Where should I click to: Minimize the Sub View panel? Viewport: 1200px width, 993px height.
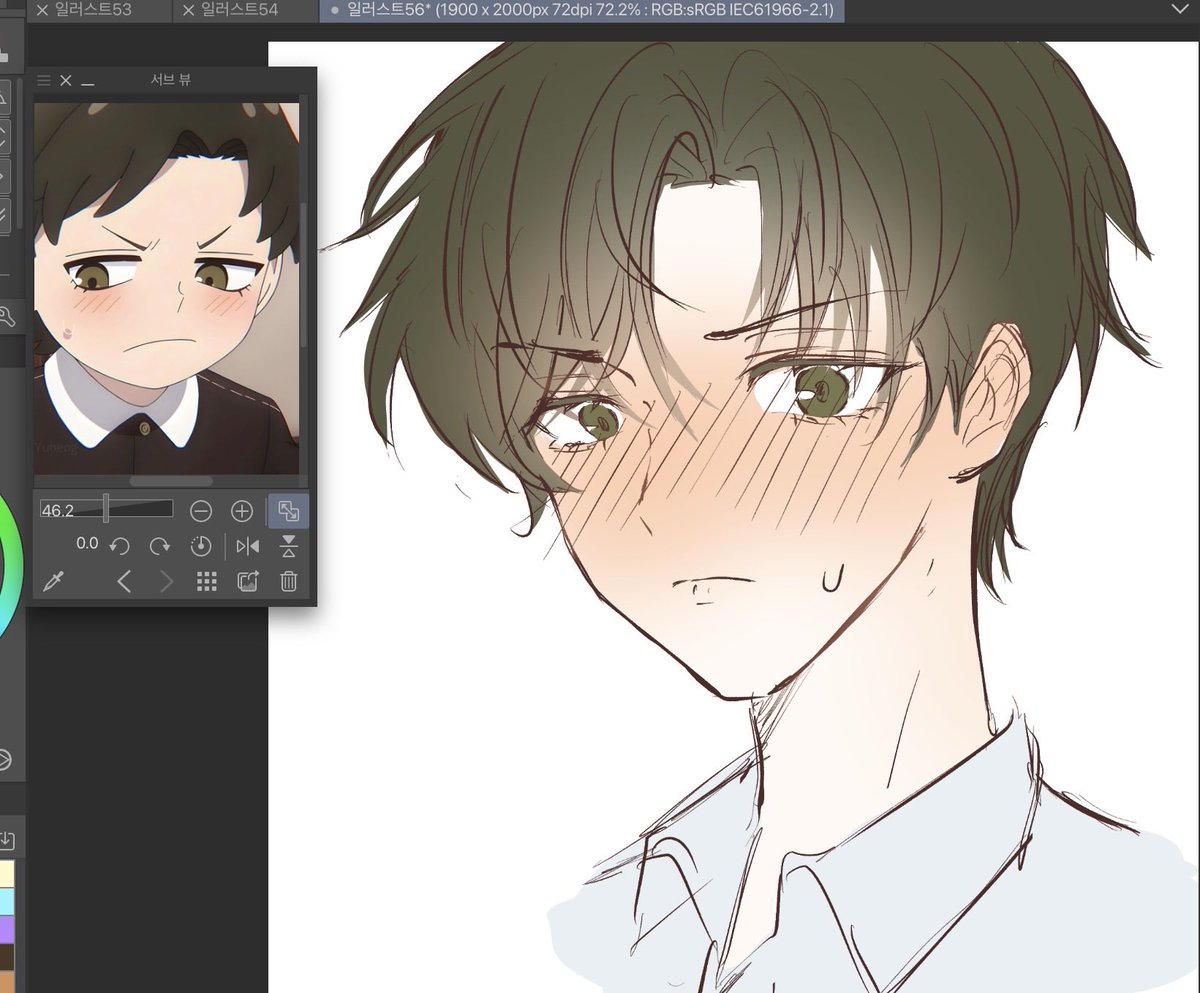click(x=88, y=84)
